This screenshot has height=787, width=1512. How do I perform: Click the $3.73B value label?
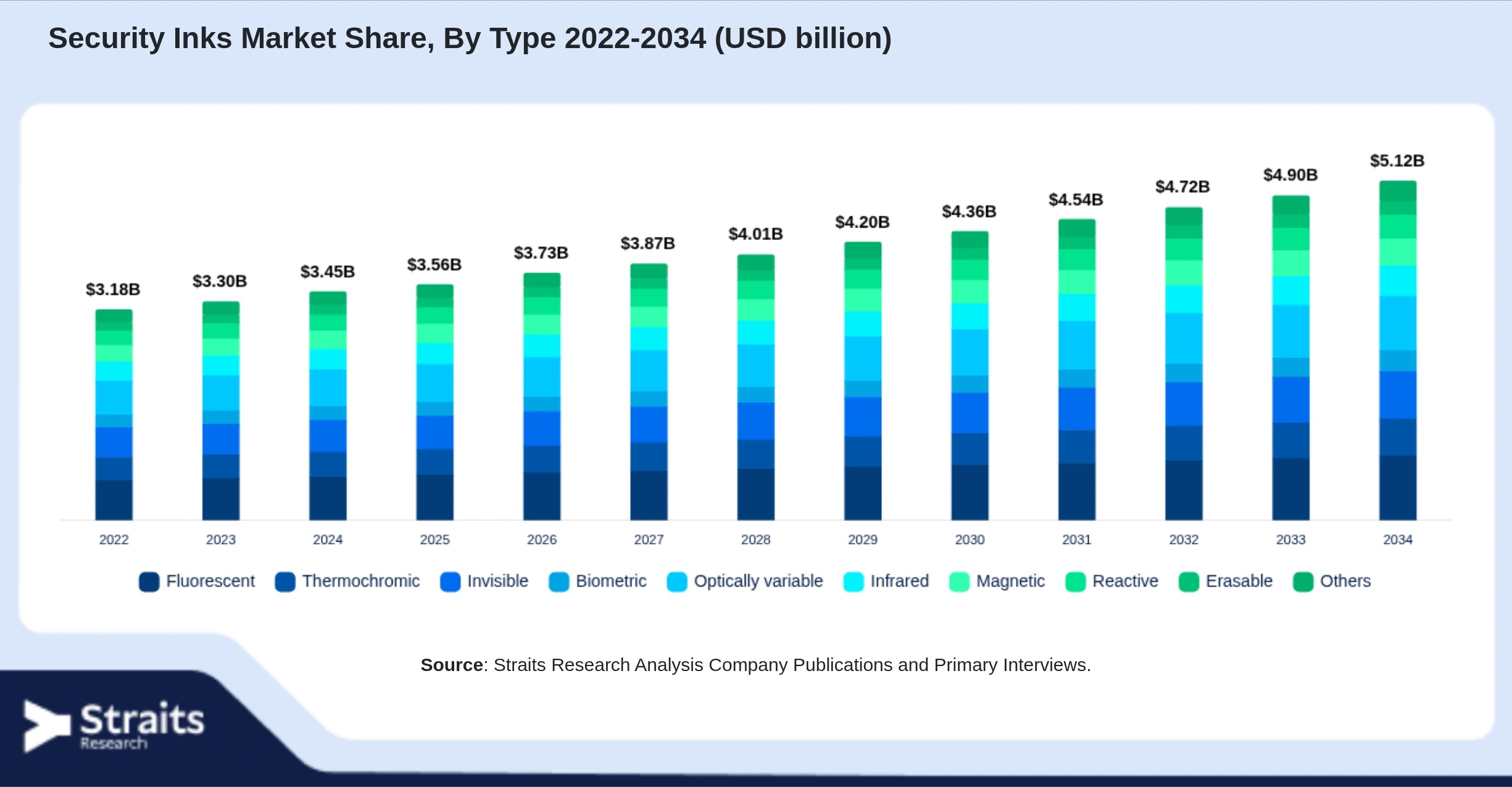click(x=541, y=253)
